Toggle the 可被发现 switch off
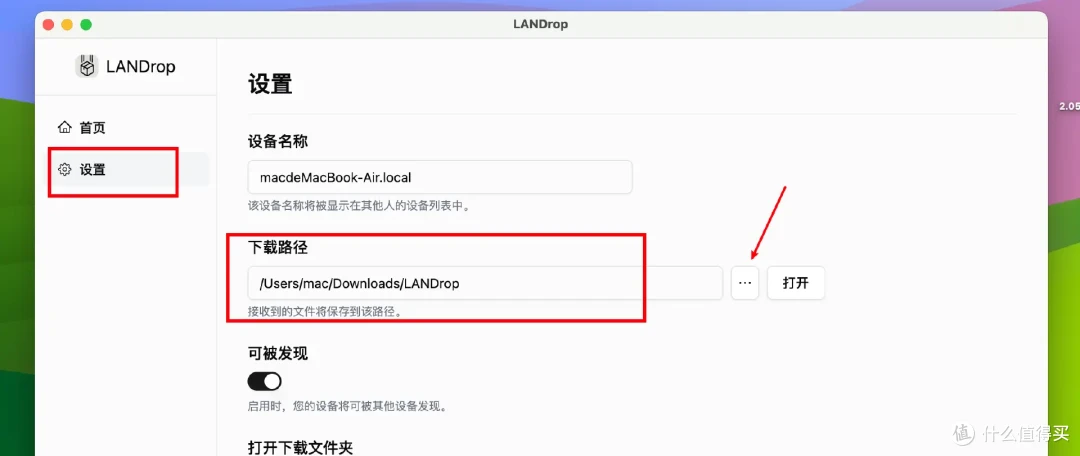This screenshot has width=1080, height=456. [264, 381]
